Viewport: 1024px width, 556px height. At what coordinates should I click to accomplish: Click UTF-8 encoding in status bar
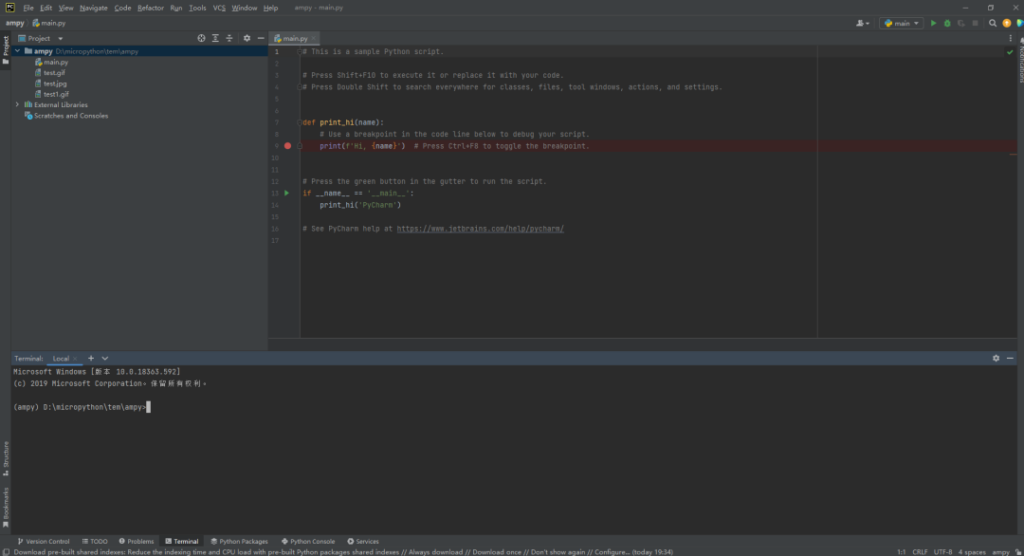click(x=943, y=551)
